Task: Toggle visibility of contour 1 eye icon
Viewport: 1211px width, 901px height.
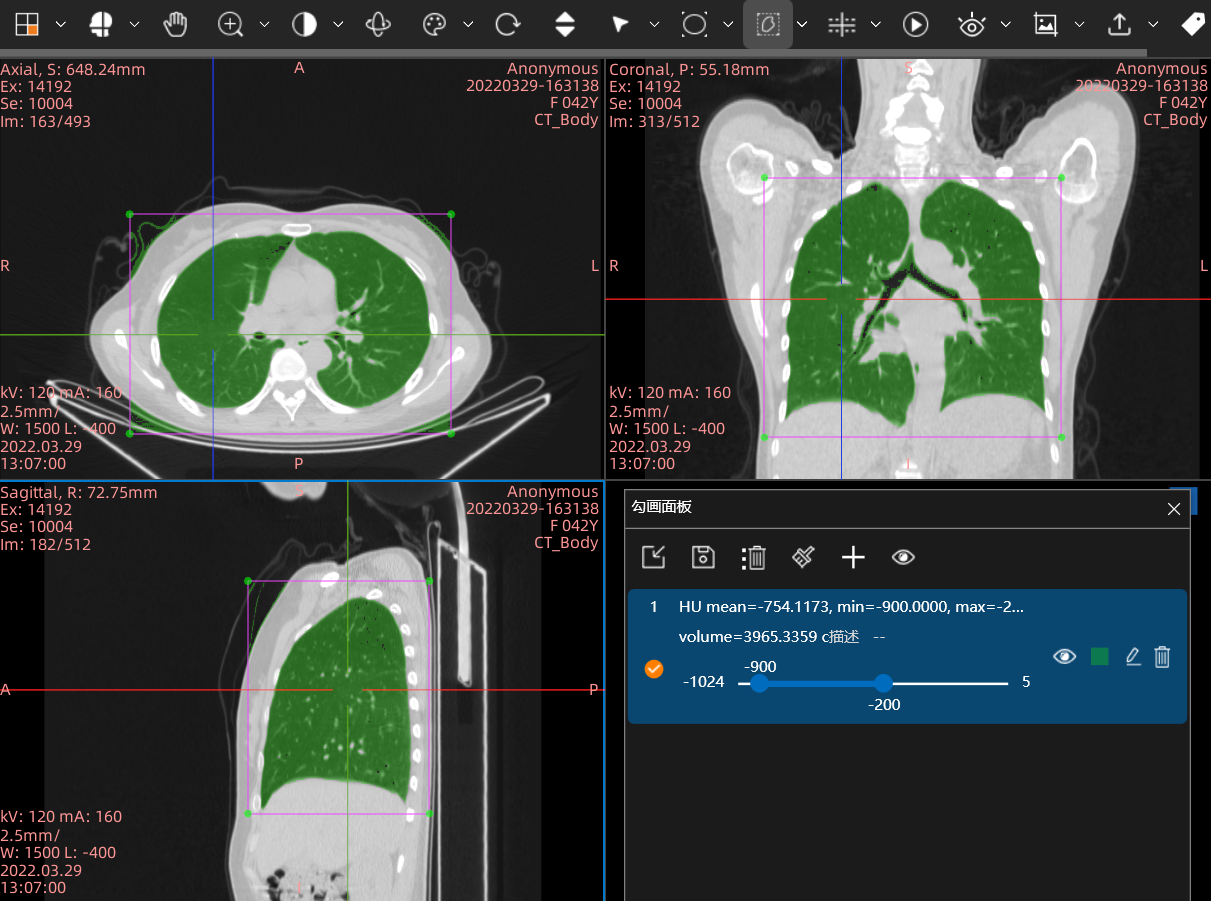Action: pyautogui.click(x=1065, y=656)
